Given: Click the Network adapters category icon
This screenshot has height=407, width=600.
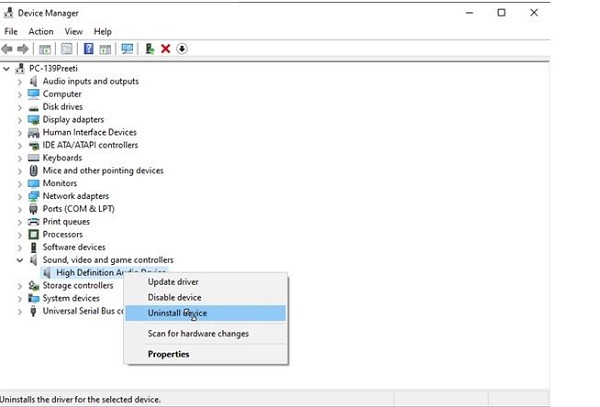Looking at the screenshot, I should point(34,196).
